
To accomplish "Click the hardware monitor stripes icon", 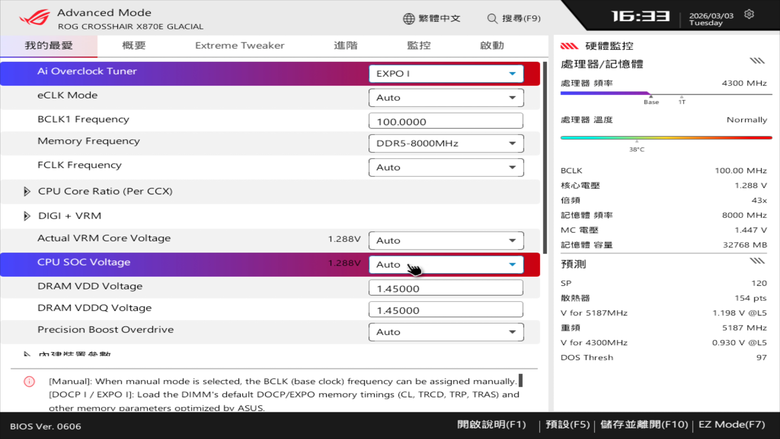I will [x=569, y=46].
